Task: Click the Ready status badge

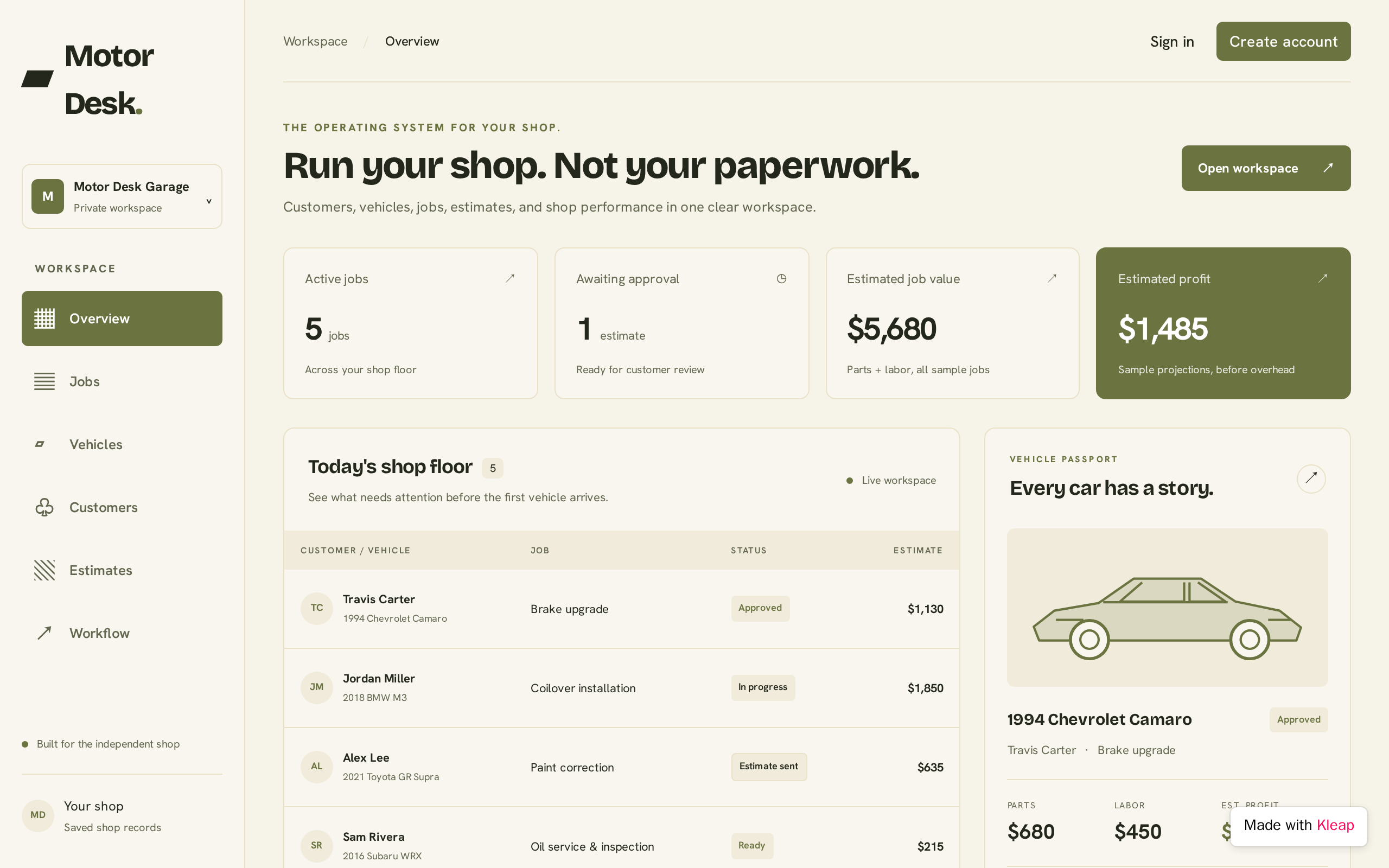Action: click(x=752, y=846)
